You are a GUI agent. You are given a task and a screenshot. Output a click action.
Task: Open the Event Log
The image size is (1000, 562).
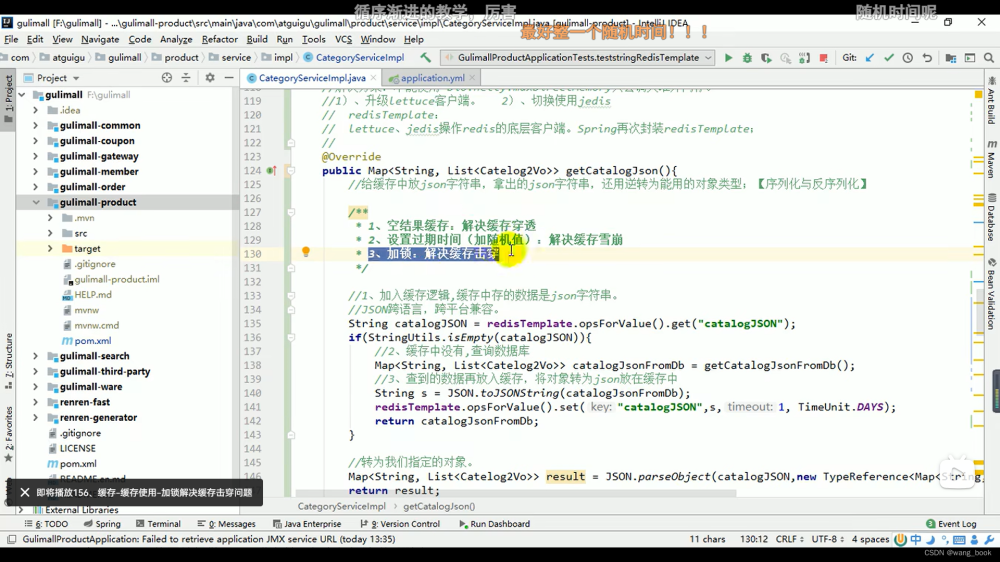[x=951, y=524]
